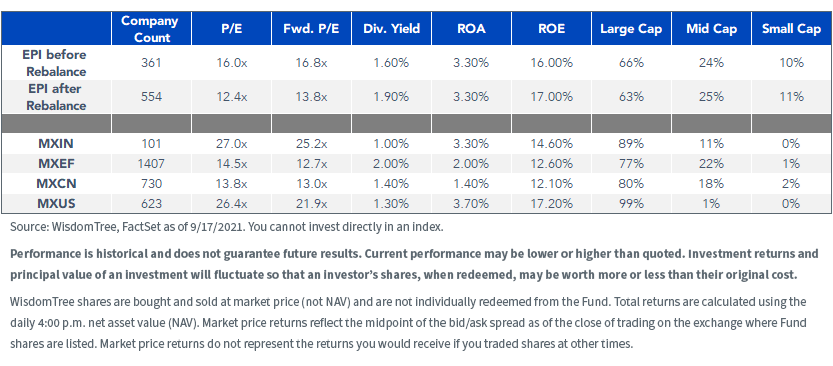
Task: Click the 17.20% ROE cell
Action: tap(551, 203)
